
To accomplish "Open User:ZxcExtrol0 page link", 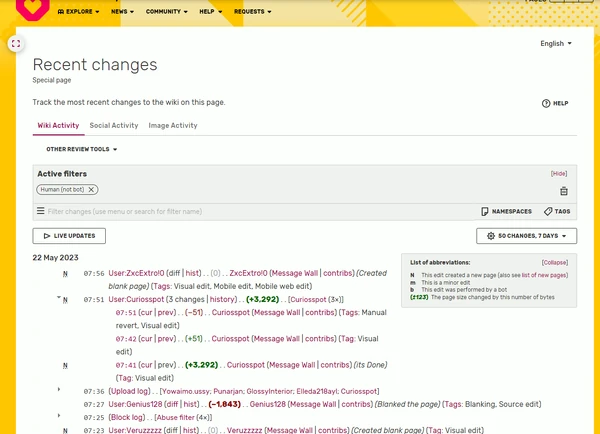I will (136, 272).
